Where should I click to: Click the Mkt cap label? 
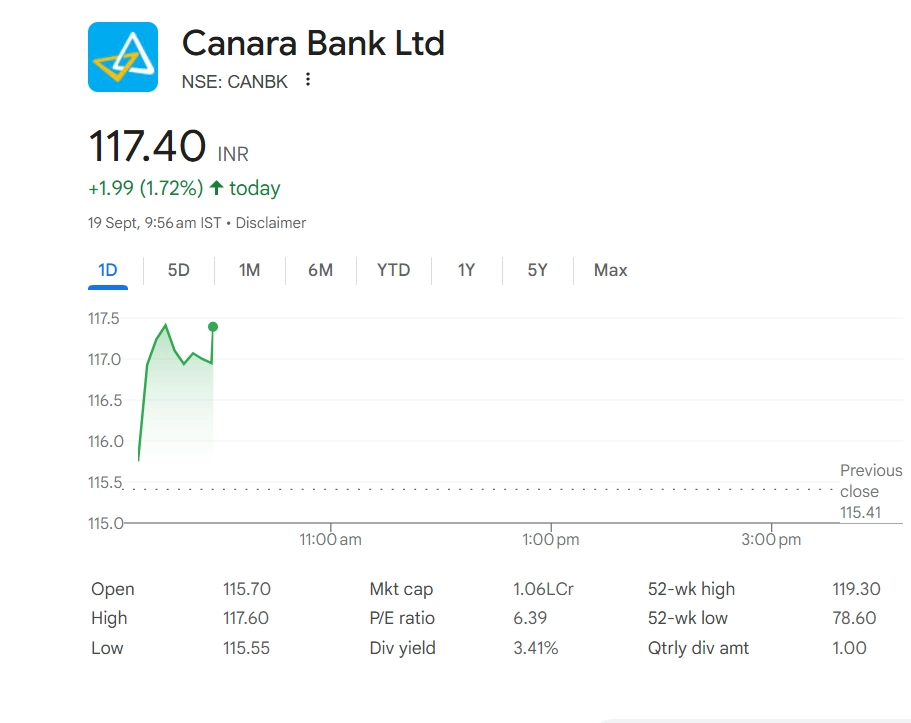(401, 589)
